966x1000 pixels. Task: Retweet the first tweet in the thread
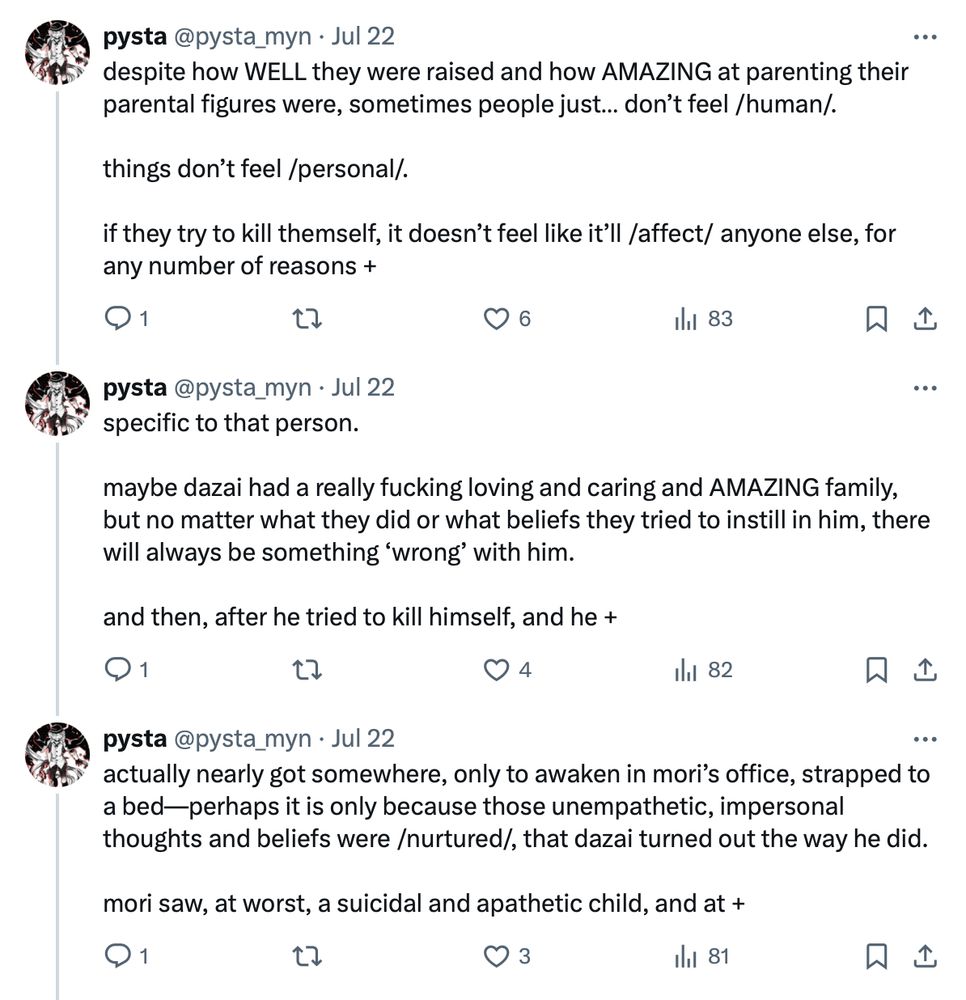pyautogui.click(x=308, y=319)
